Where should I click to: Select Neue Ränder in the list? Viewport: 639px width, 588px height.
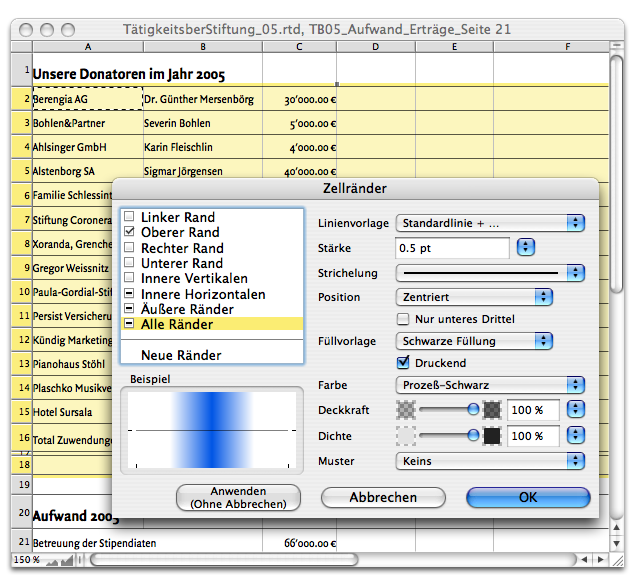(181, 355)
